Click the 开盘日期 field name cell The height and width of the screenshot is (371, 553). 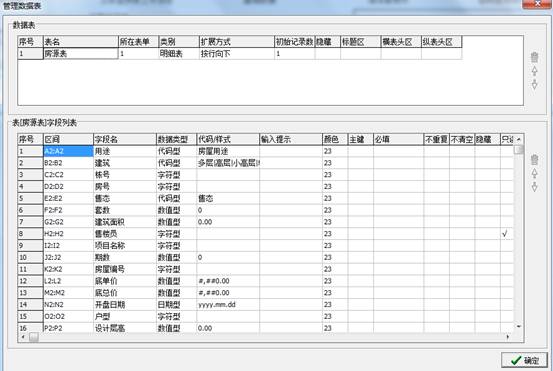[x=124, y=304]
